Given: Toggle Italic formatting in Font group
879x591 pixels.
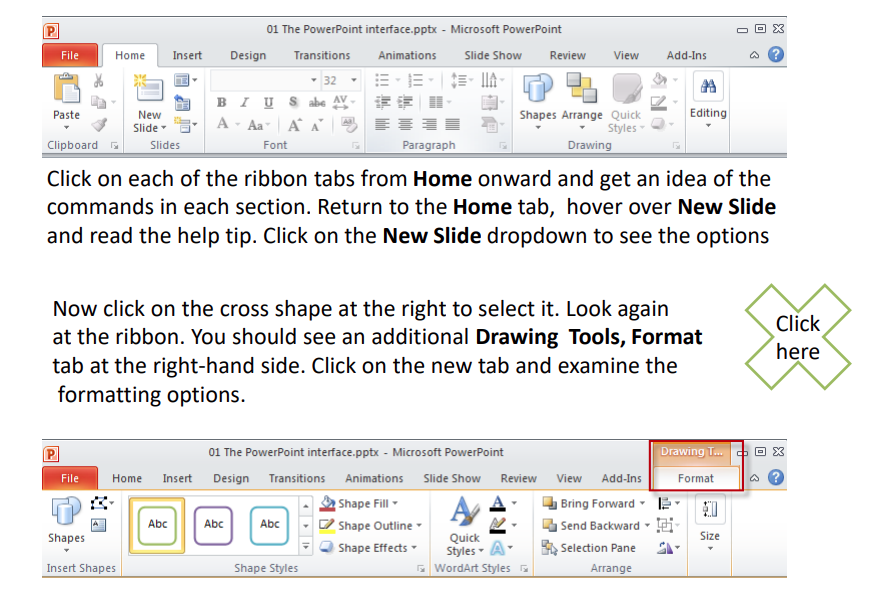Looking at the screenshot, I should pyautogui.click(x=245, y=103).
